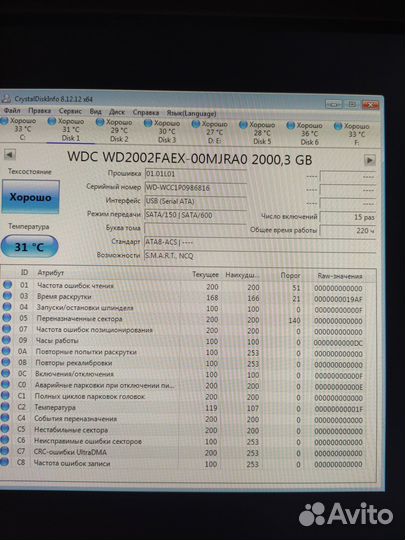Click status icon for Переназначенные сектора row

pos(7,318)
